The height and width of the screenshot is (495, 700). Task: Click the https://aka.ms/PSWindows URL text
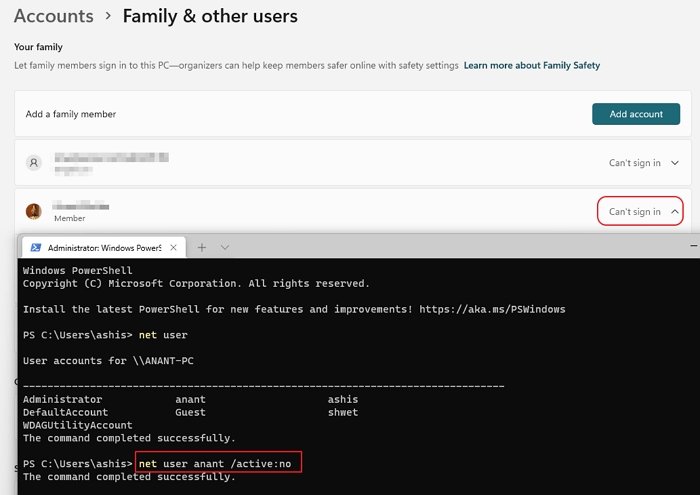pos(492,309)
